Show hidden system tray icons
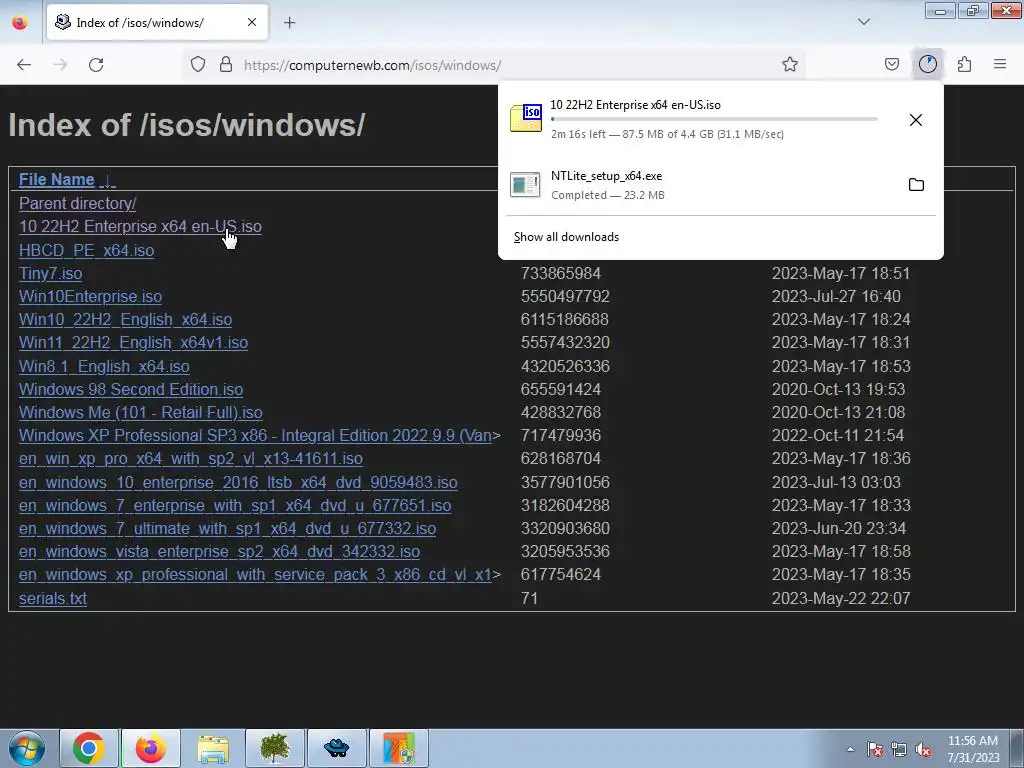This screenshot has height=768, width=1024. click(x=850, y=749)
